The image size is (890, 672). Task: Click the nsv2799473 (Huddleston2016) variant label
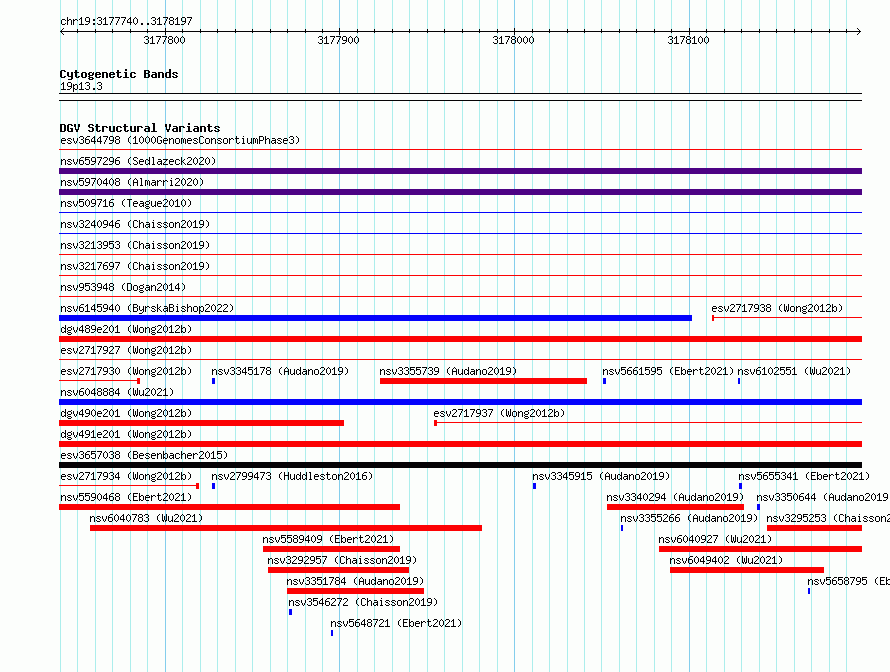(292, 476)
